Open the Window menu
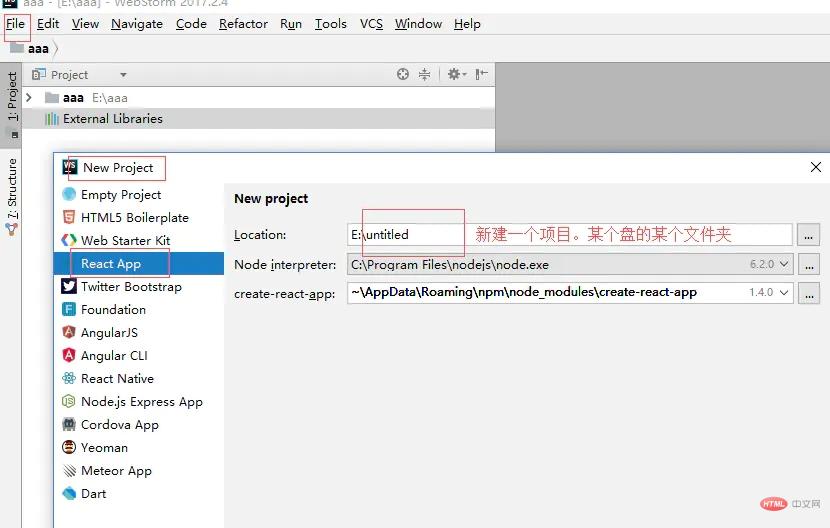830x528 pixels. [x=418, y=24]
